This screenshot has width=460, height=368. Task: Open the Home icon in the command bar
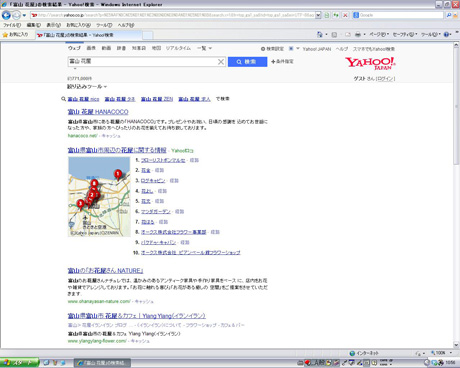(x=320, y=34)
